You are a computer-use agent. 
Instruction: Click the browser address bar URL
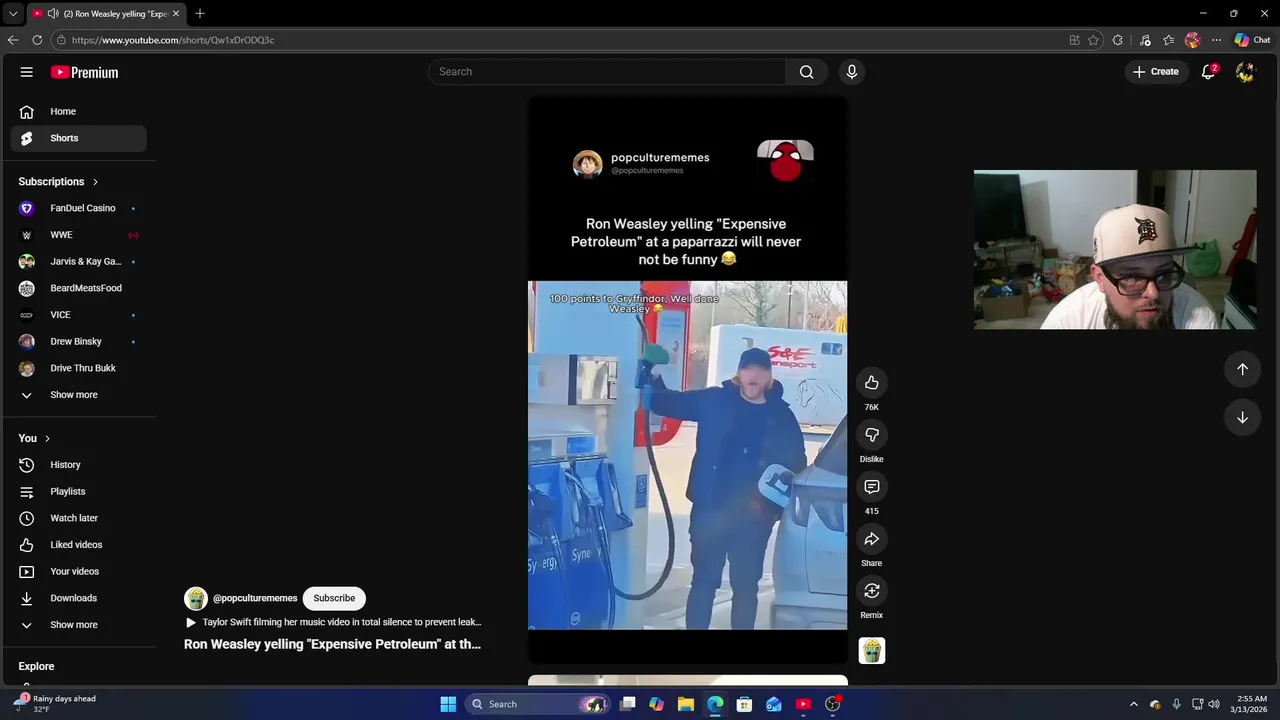click(173, 40)
